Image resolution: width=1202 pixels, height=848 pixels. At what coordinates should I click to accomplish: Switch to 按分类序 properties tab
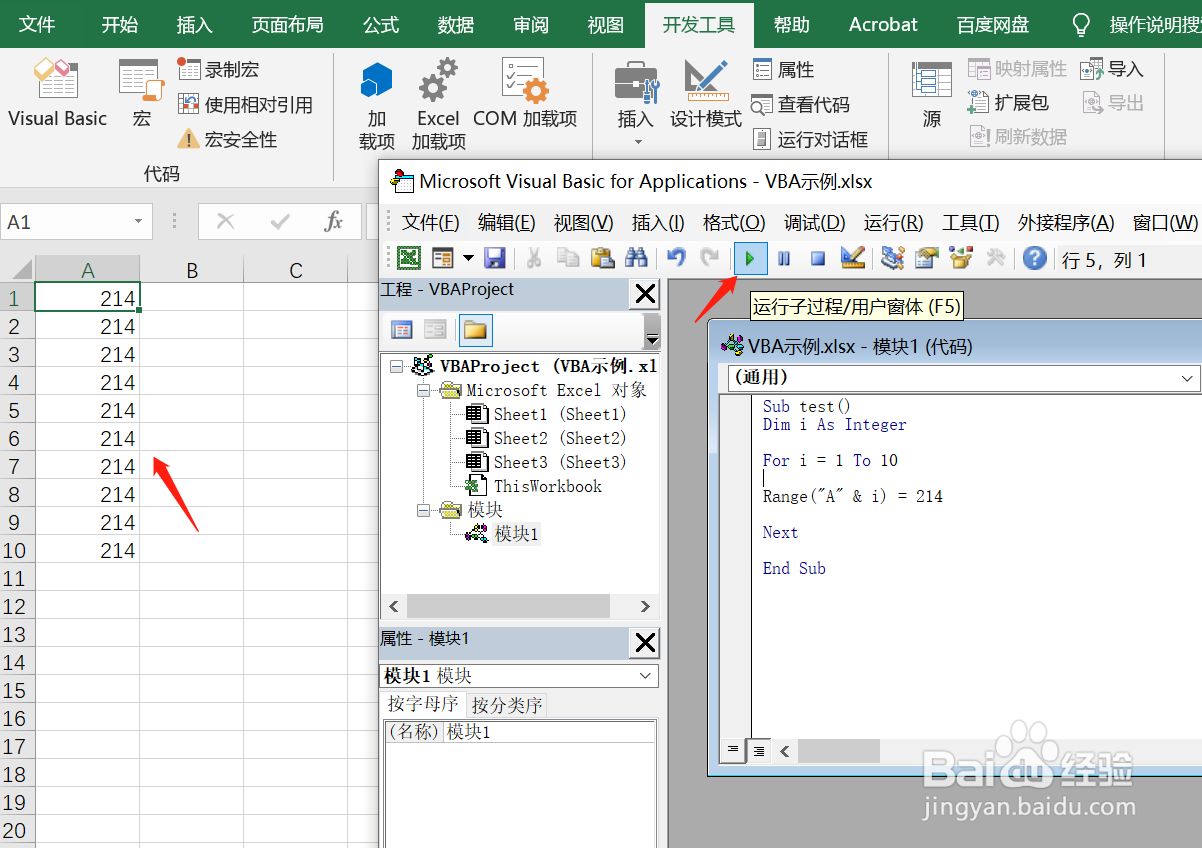point(507,705)
